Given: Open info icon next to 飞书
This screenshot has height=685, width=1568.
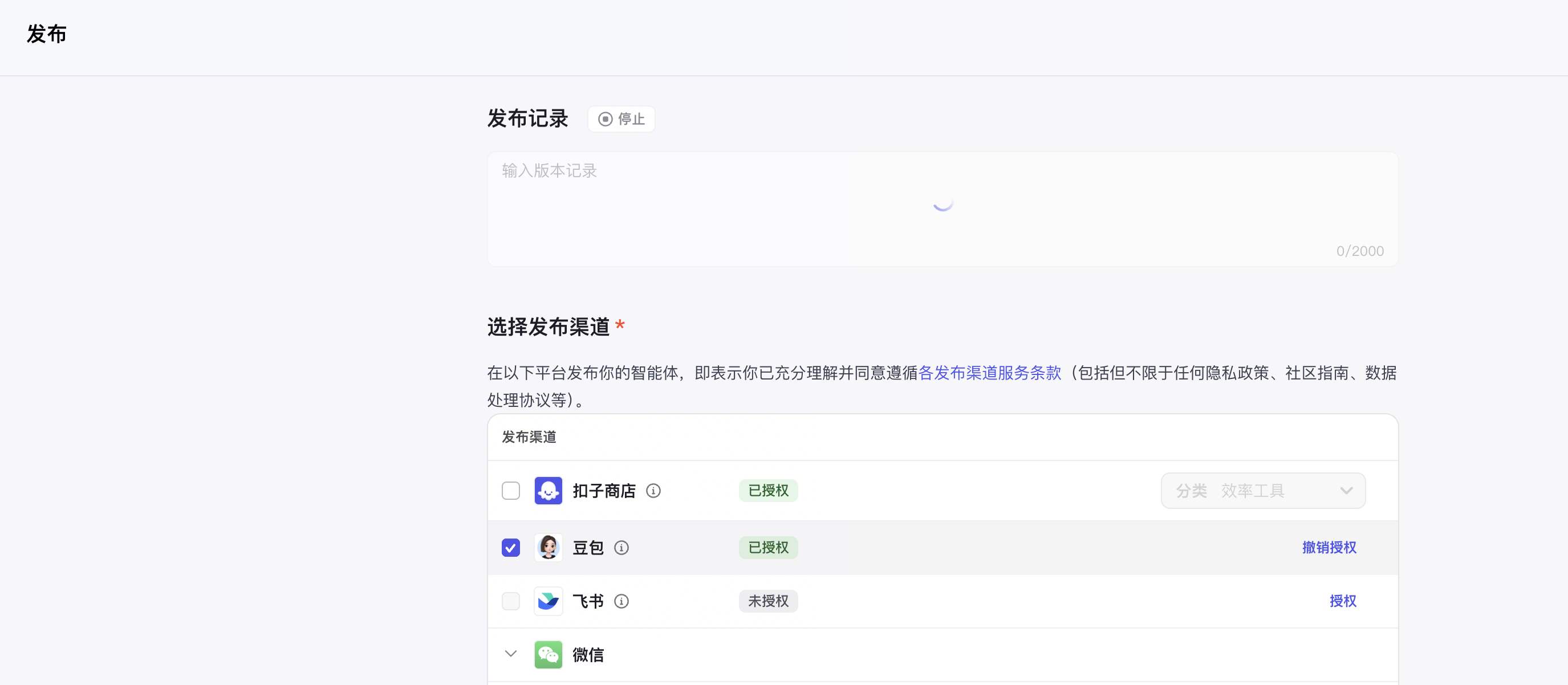Looking at the screenshot, I should [x=621, y=601].
